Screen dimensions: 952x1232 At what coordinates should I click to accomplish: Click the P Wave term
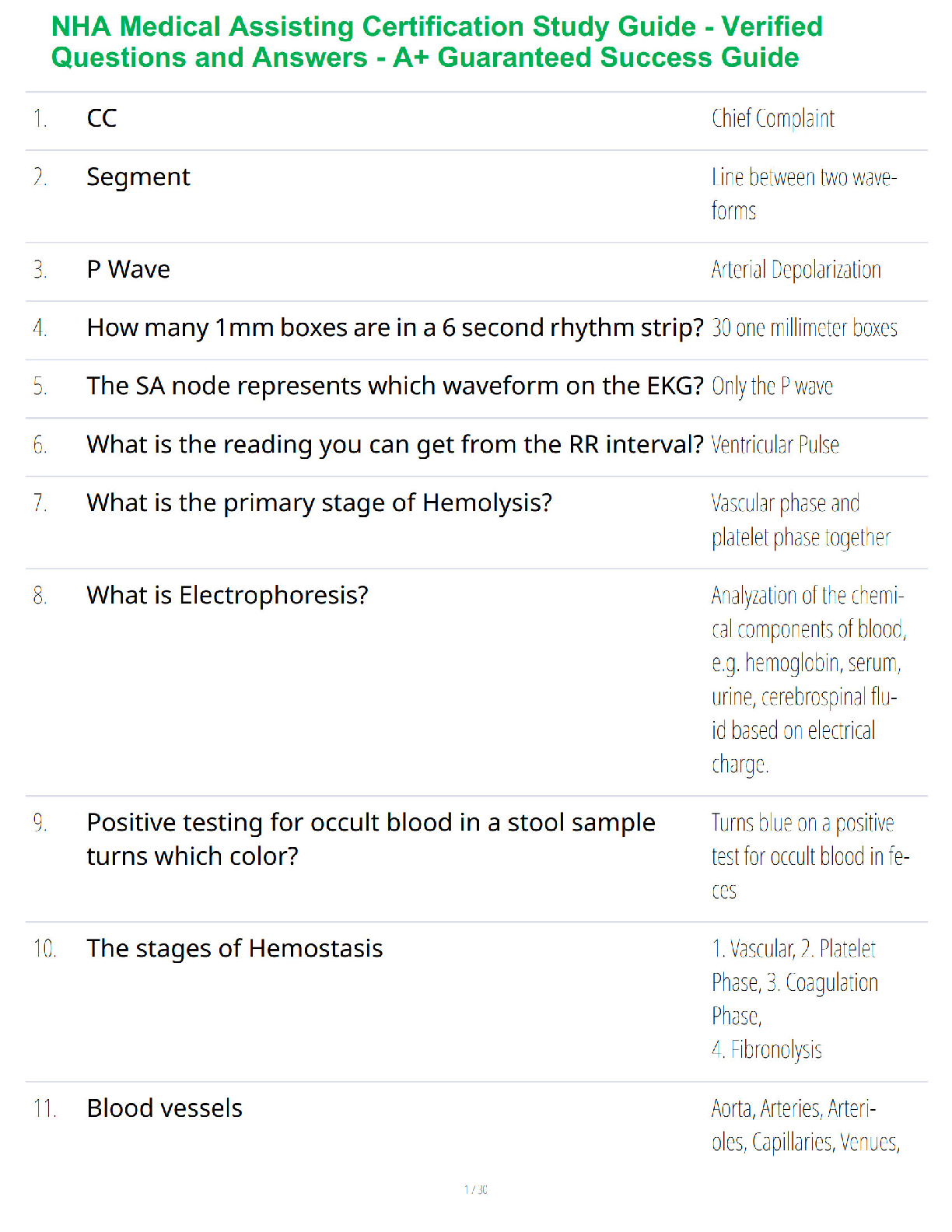coord(128,269)
